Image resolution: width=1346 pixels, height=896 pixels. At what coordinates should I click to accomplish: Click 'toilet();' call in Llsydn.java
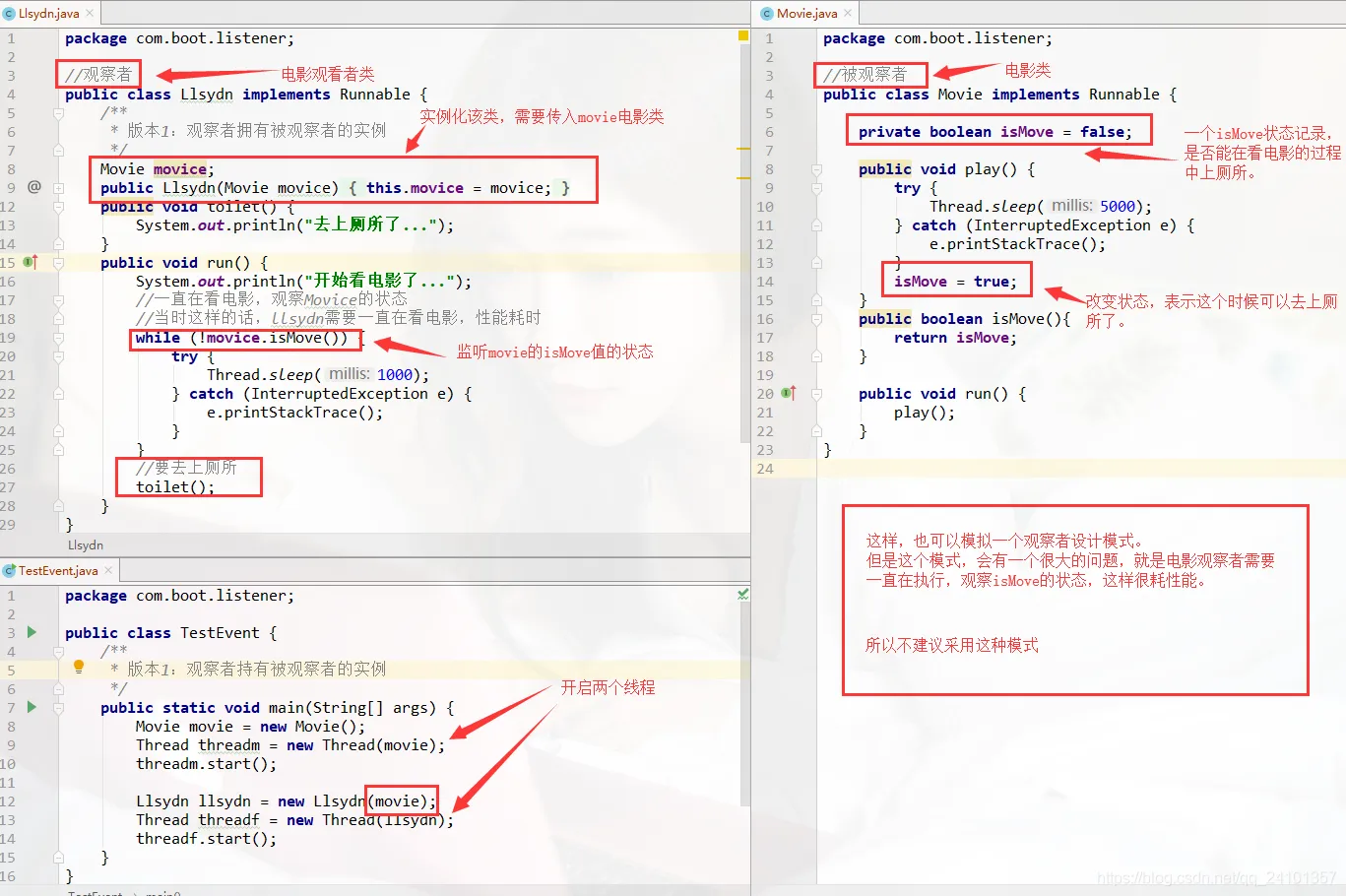click(x=175, y=486)
